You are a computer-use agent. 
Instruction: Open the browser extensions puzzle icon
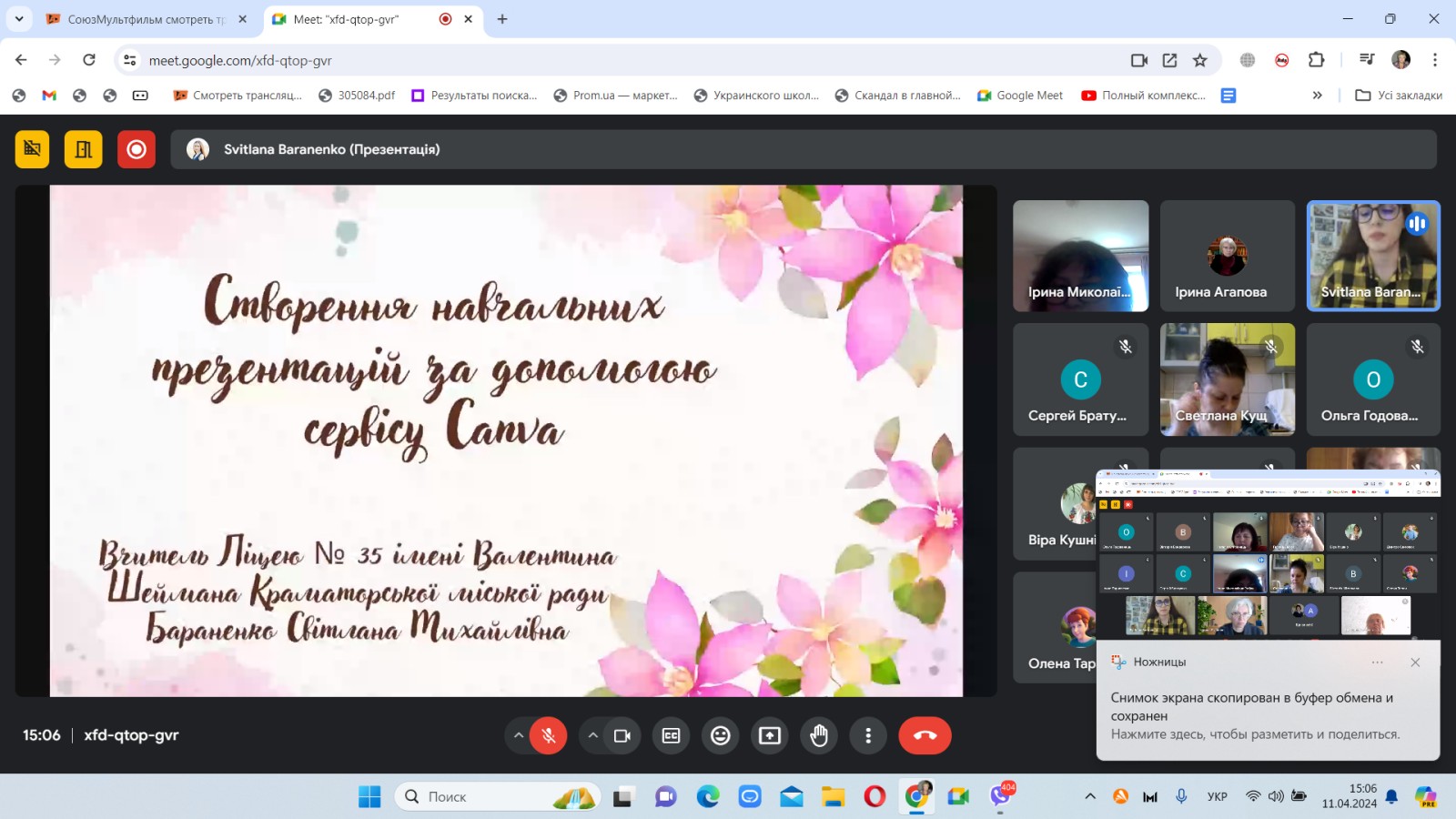(x=1316, y=60)
